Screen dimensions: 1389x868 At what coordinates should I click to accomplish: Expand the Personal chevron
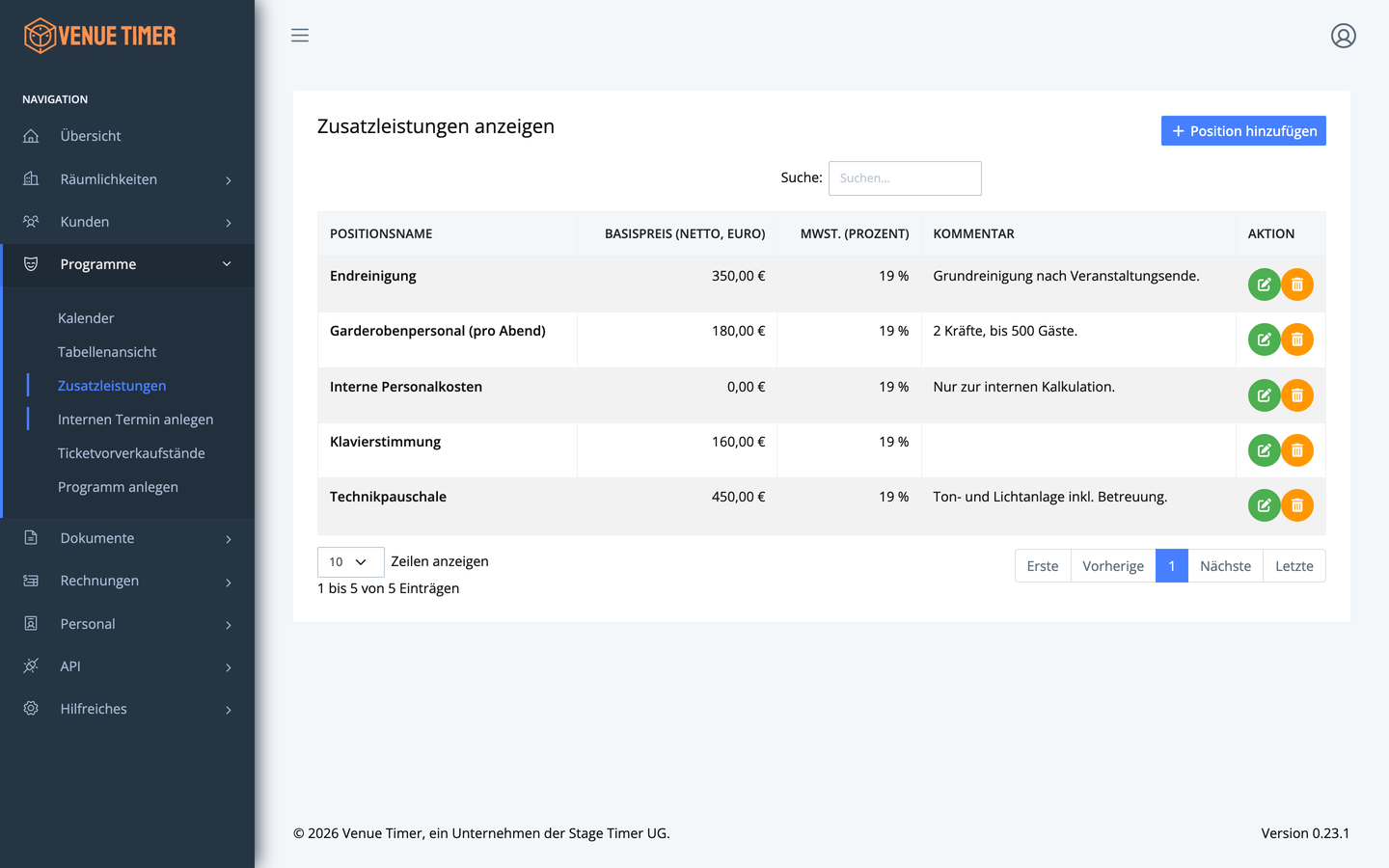pos(229,625)
